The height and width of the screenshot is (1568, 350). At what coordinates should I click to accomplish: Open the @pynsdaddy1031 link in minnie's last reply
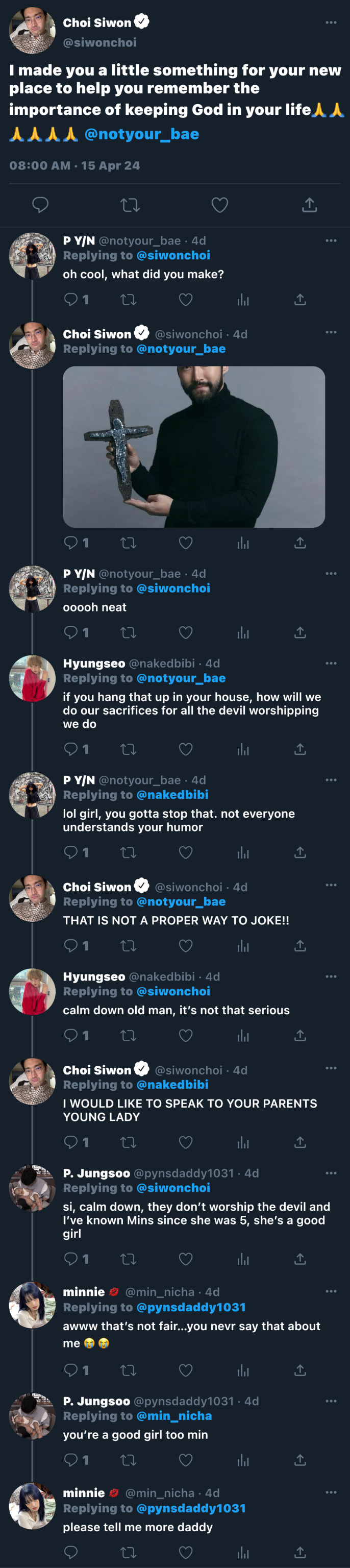click(x=191, y=1508)
